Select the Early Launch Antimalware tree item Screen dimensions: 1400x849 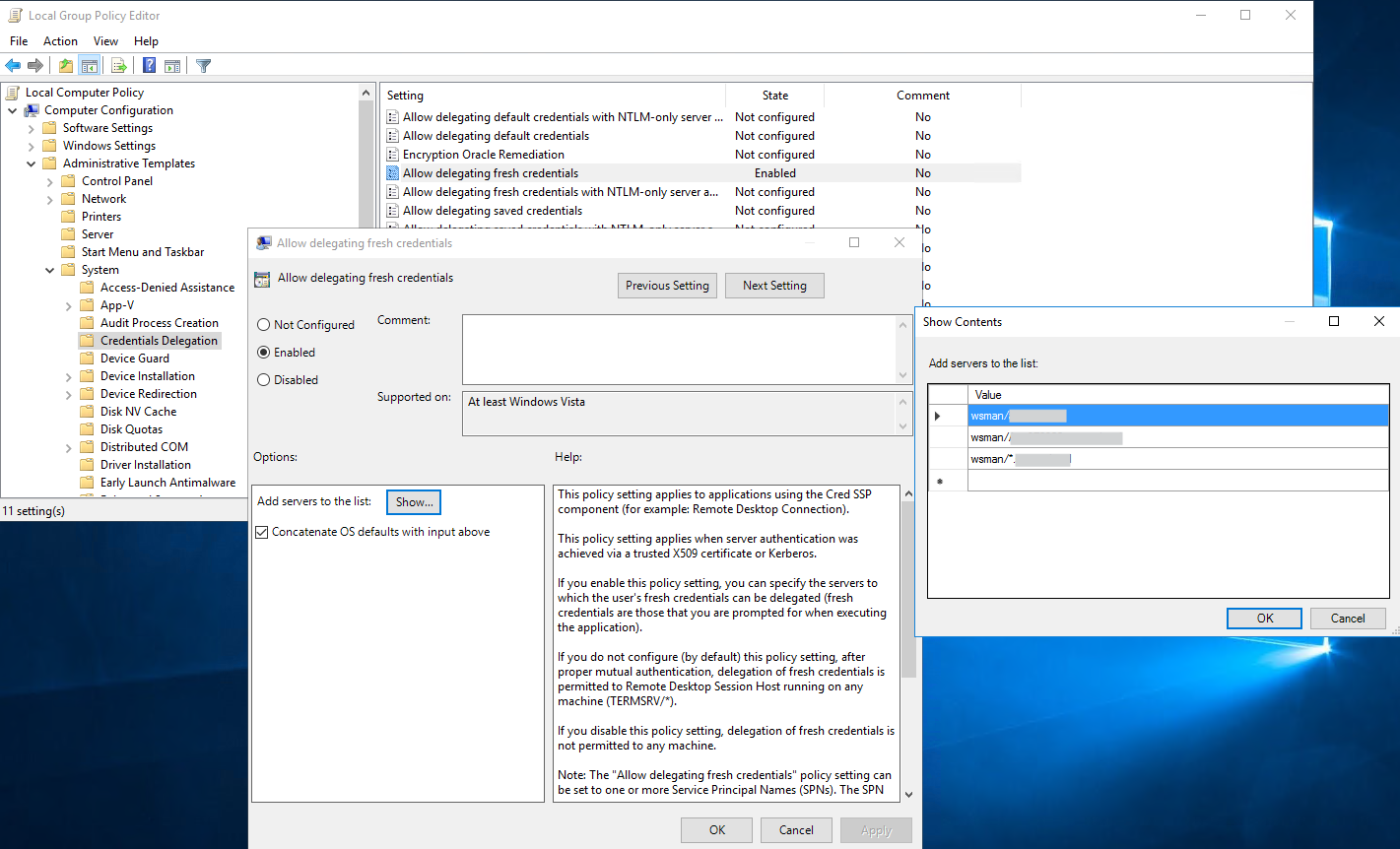pos(167,483)
